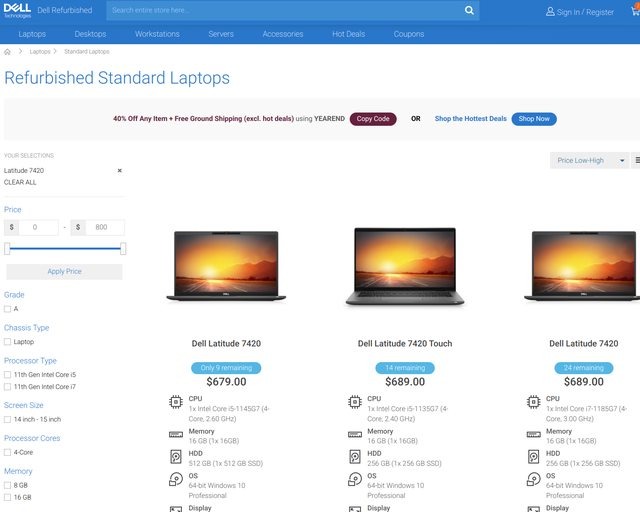This screenshot has height=512, width=640.
Task: Click Memory icon of Latitude 7420 Touch
Action: (355, 435)
